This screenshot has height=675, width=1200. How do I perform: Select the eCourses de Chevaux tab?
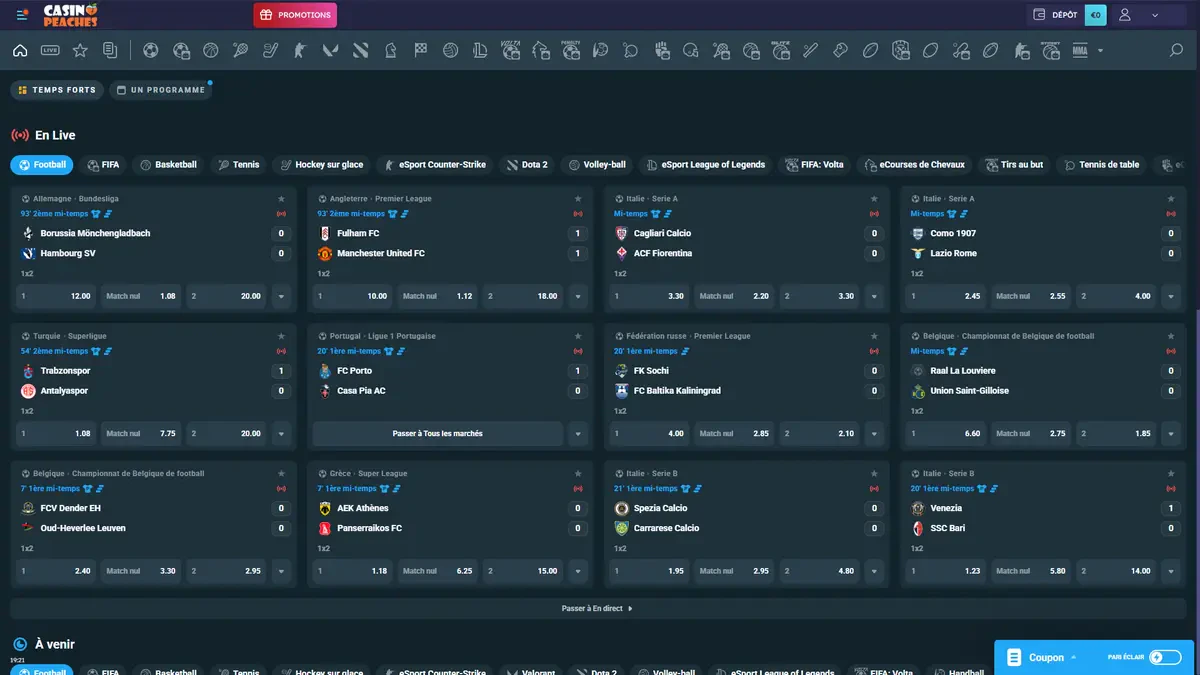914,165
